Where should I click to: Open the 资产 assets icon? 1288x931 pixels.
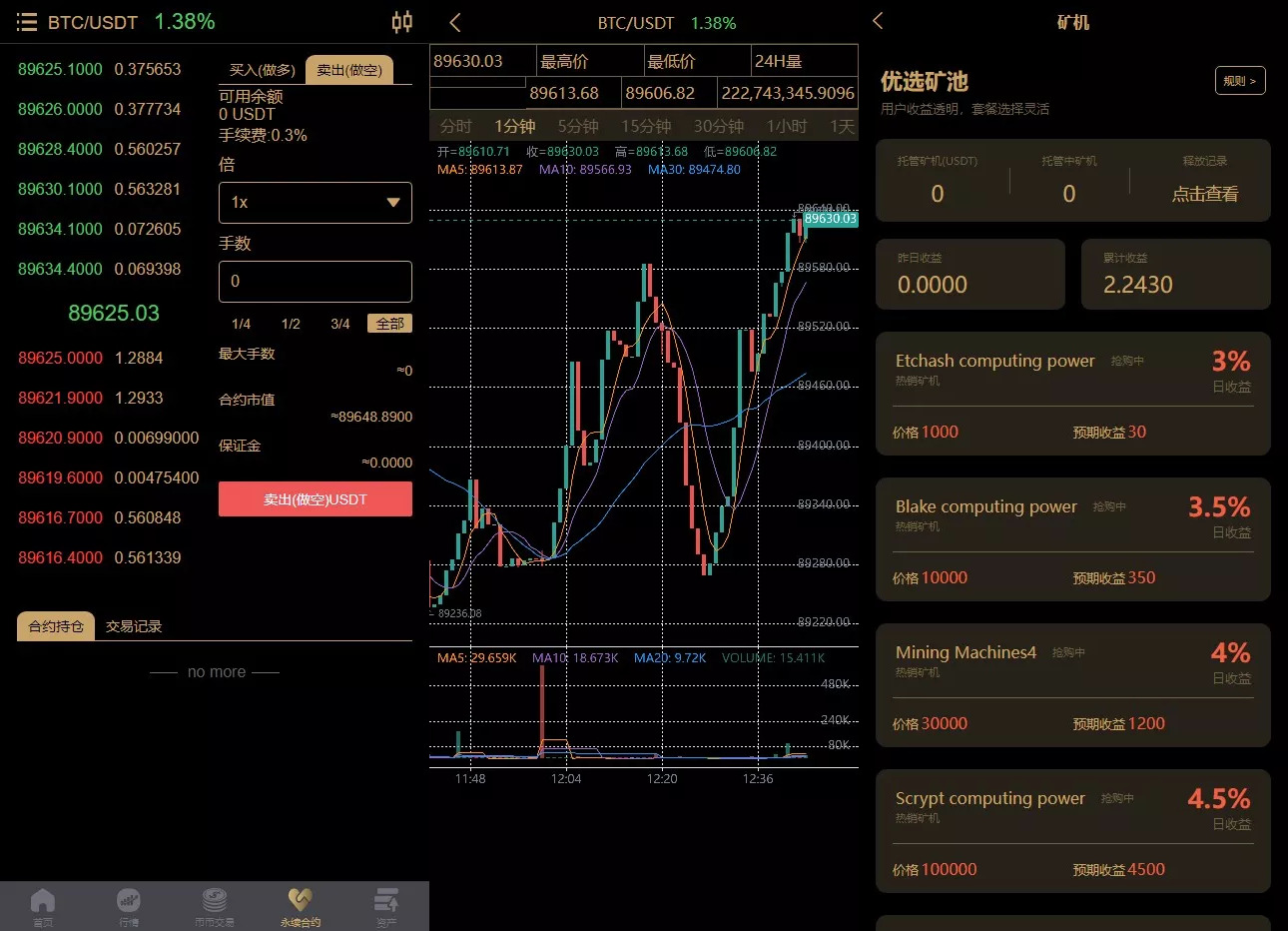[x=386, y=904]
